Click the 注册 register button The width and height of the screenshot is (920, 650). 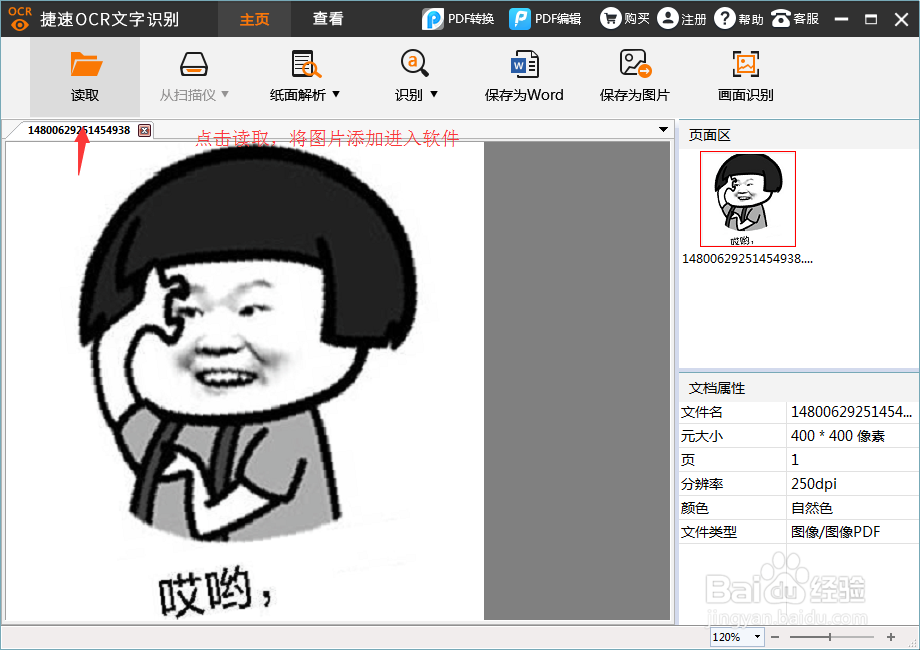point(681,18)
